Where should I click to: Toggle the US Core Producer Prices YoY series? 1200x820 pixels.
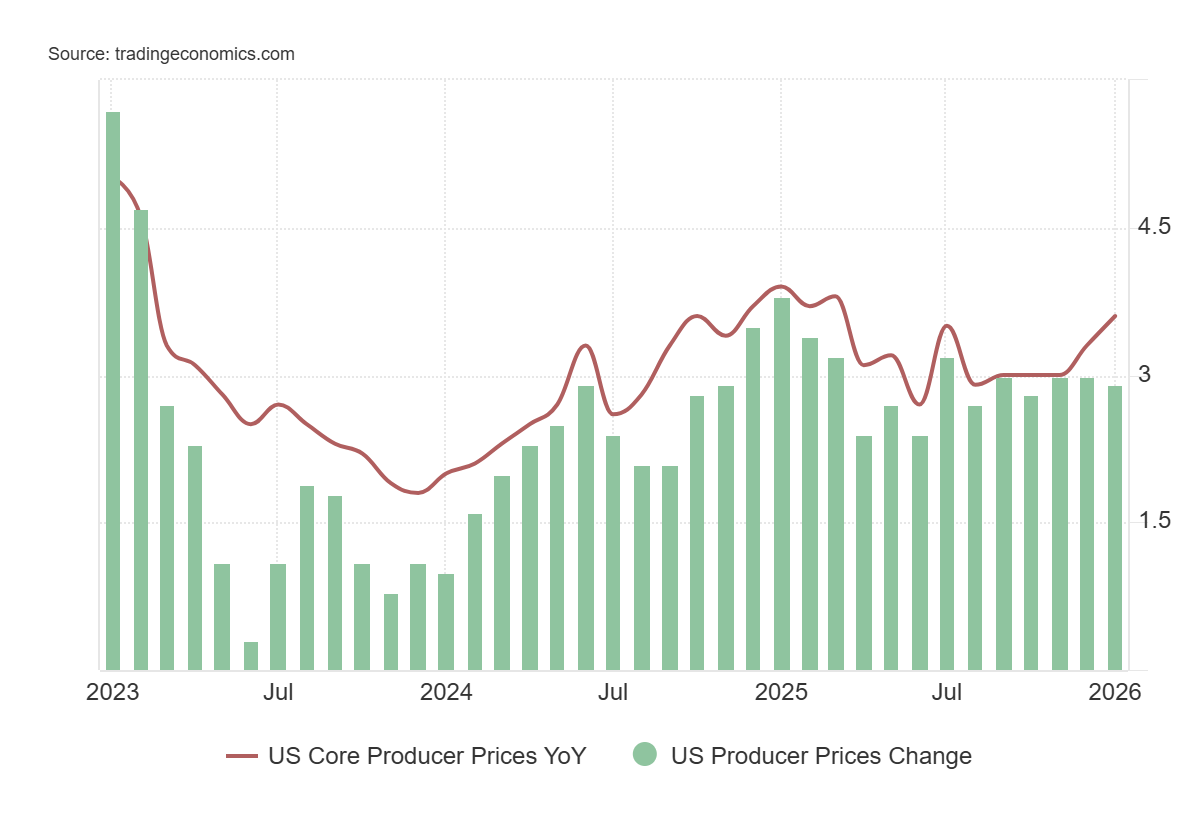426,756
